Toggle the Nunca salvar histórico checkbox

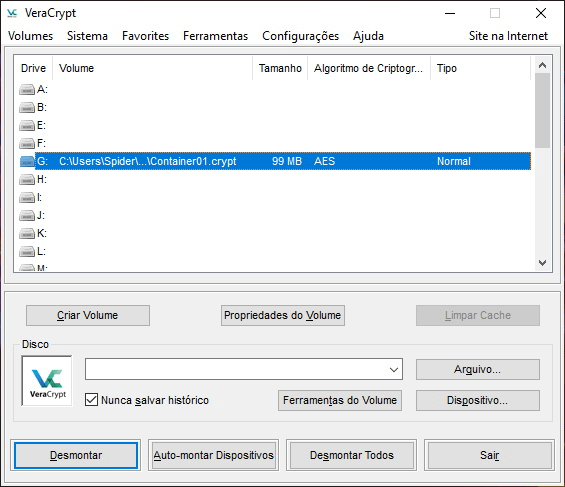click(92, 400)
